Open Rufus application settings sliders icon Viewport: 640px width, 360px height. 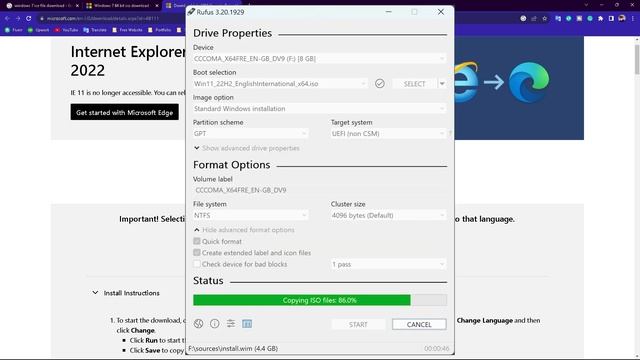point(231,324)
